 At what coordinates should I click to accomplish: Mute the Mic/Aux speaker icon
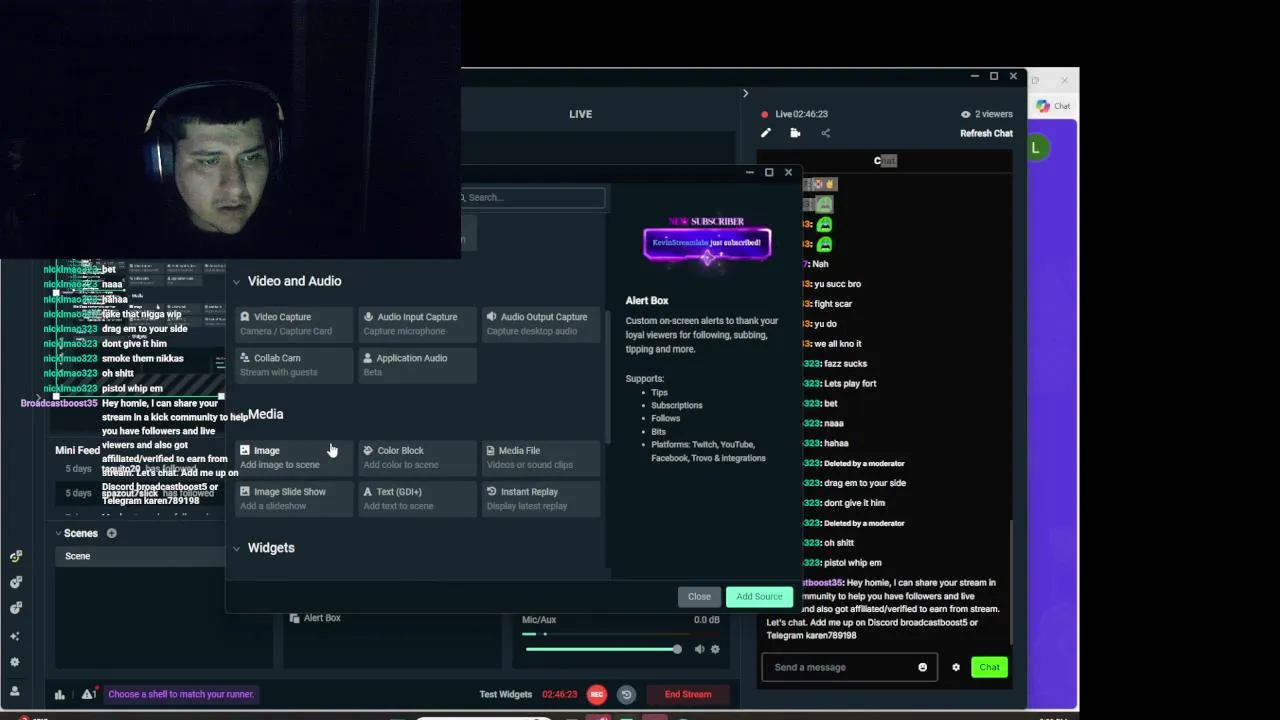click(699, 649)
